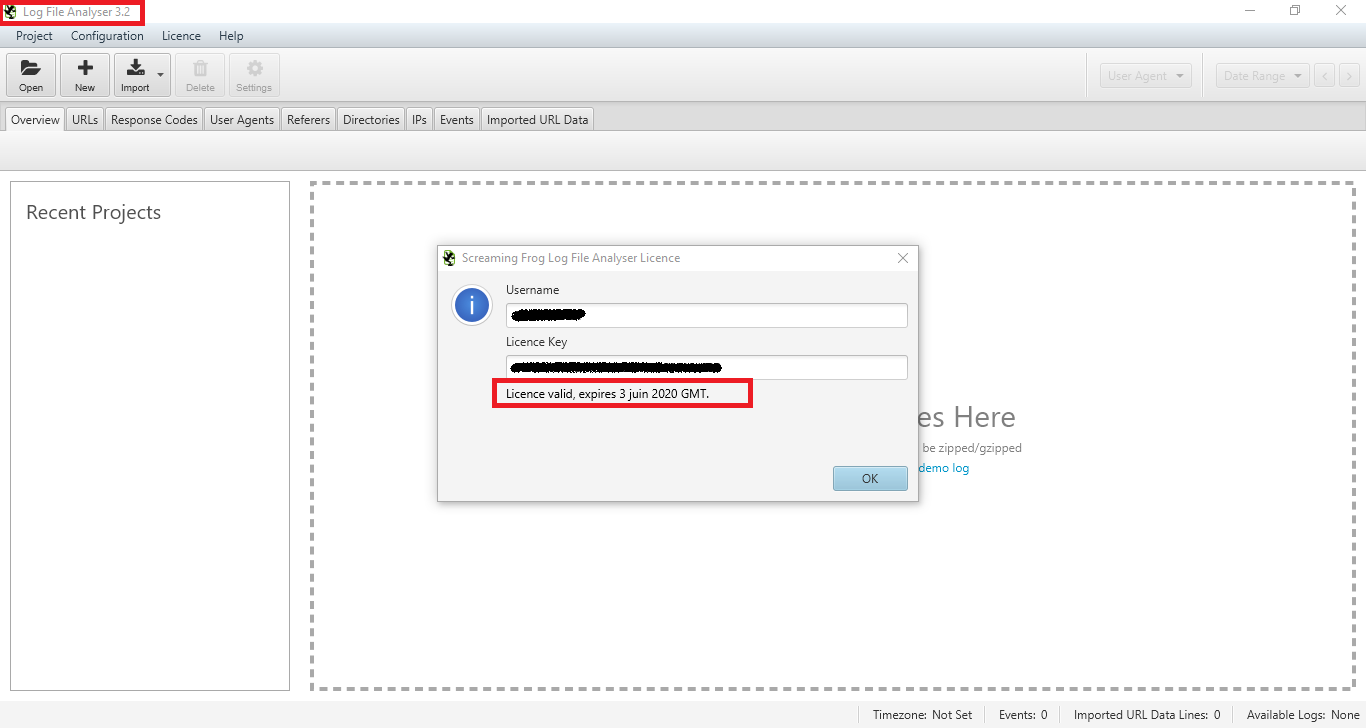The image size is (1366, 728).
Task: Import log files via the Import icon
Action: pyautogui.click(x=135, y=74)
